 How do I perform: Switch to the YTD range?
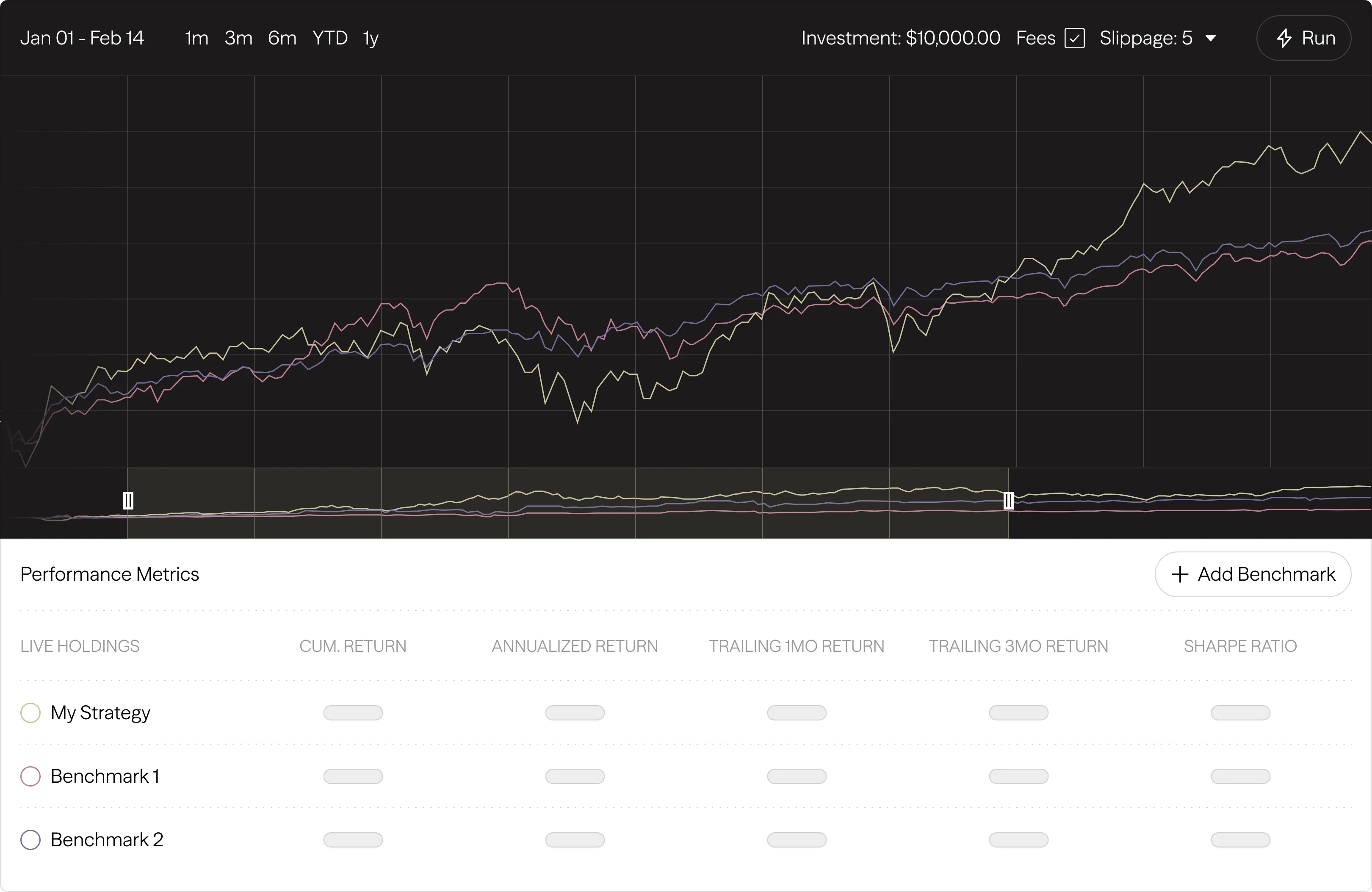point(330,38)
